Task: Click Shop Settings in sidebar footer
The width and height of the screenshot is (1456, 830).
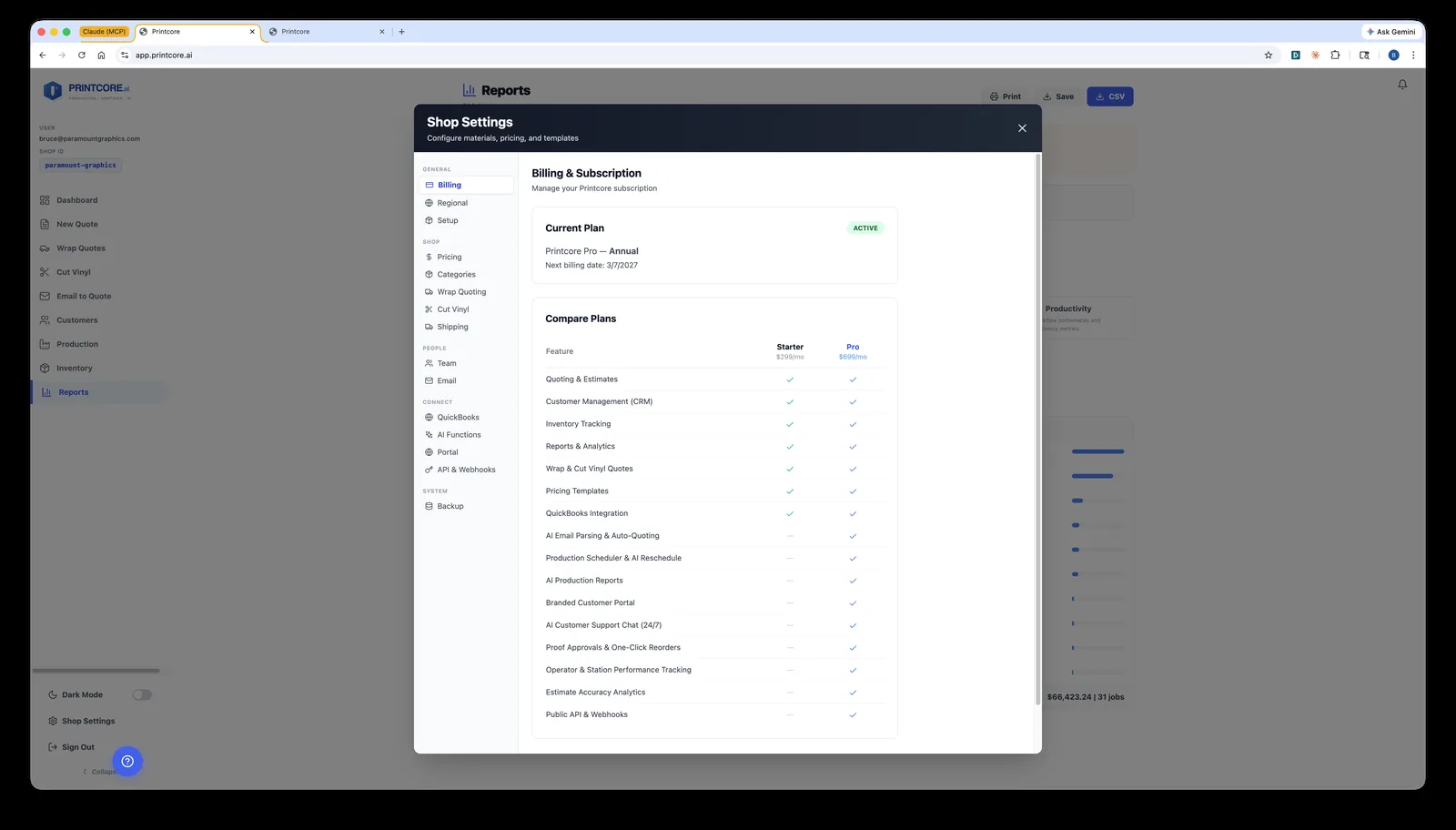Action: pos(82,721)
